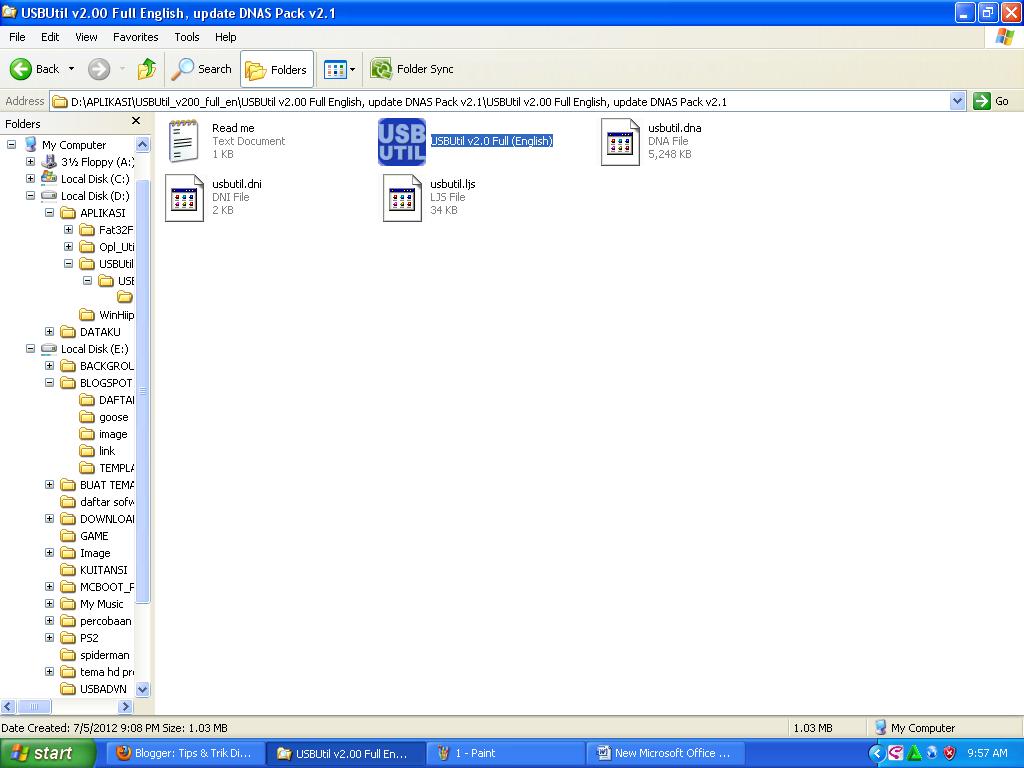Switch to New Microsoft Office taskbar window
1024x768 pixels.
tap(664, 754)
